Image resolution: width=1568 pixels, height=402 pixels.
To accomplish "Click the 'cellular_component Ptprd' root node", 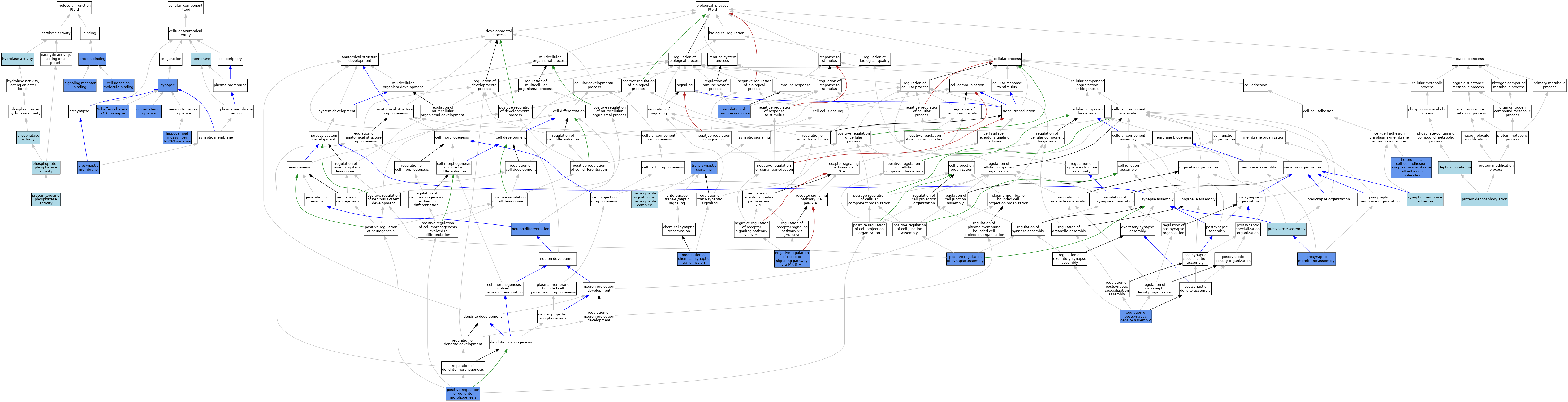I will pos(186,7).
